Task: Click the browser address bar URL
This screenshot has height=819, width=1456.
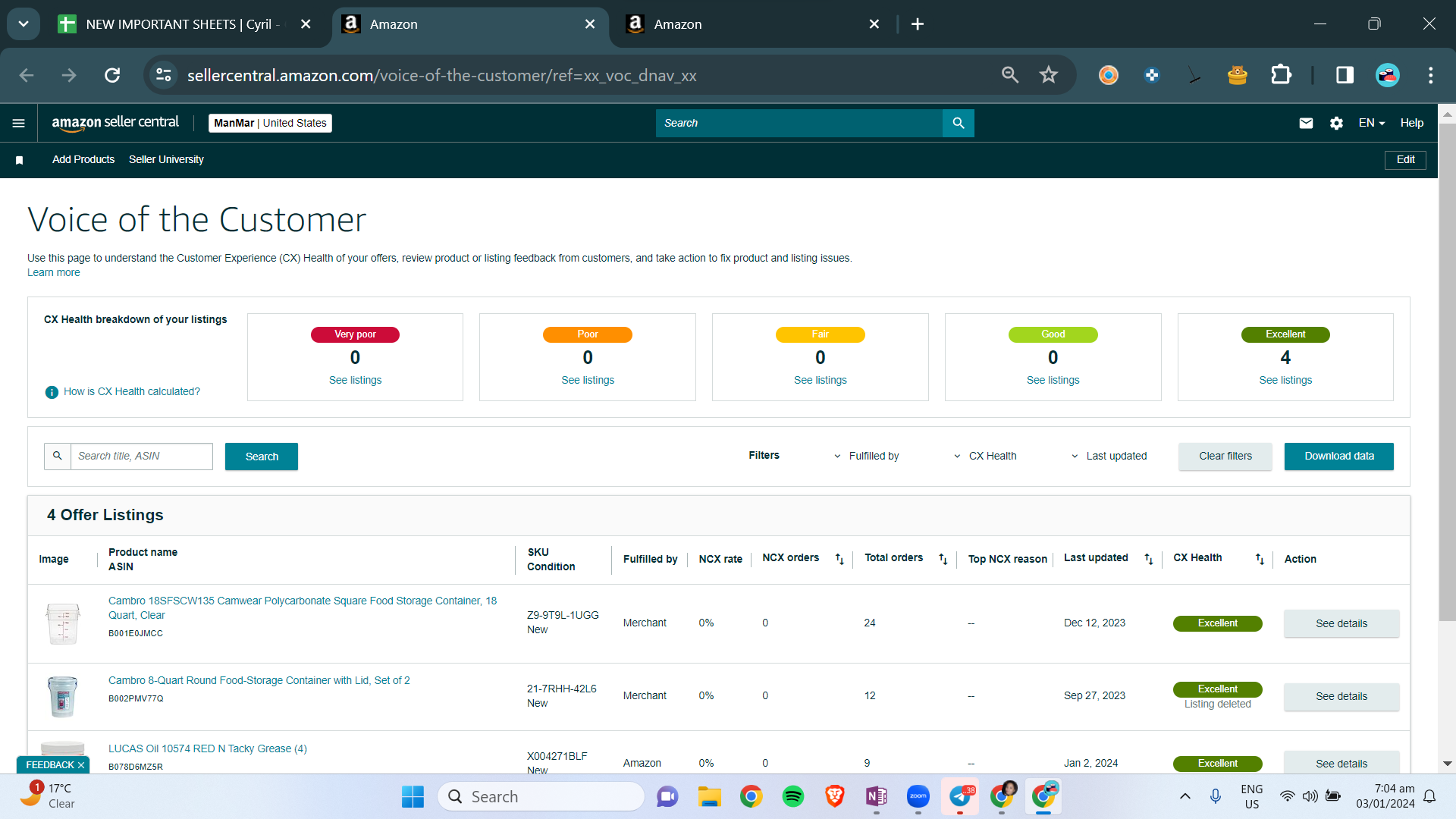Action: (x=441, y=75)
